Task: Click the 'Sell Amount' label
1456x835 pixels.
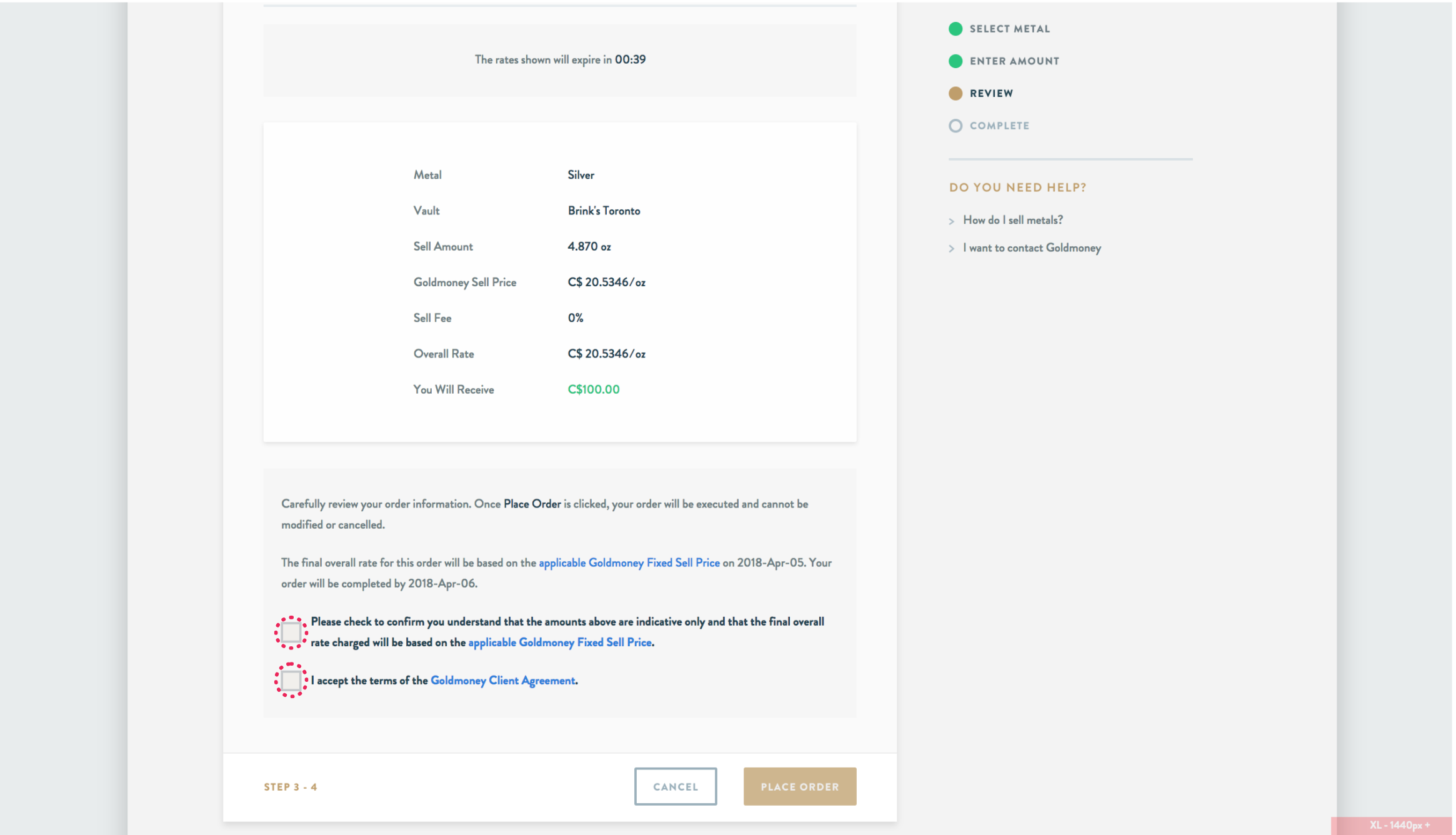Action: 443,246
